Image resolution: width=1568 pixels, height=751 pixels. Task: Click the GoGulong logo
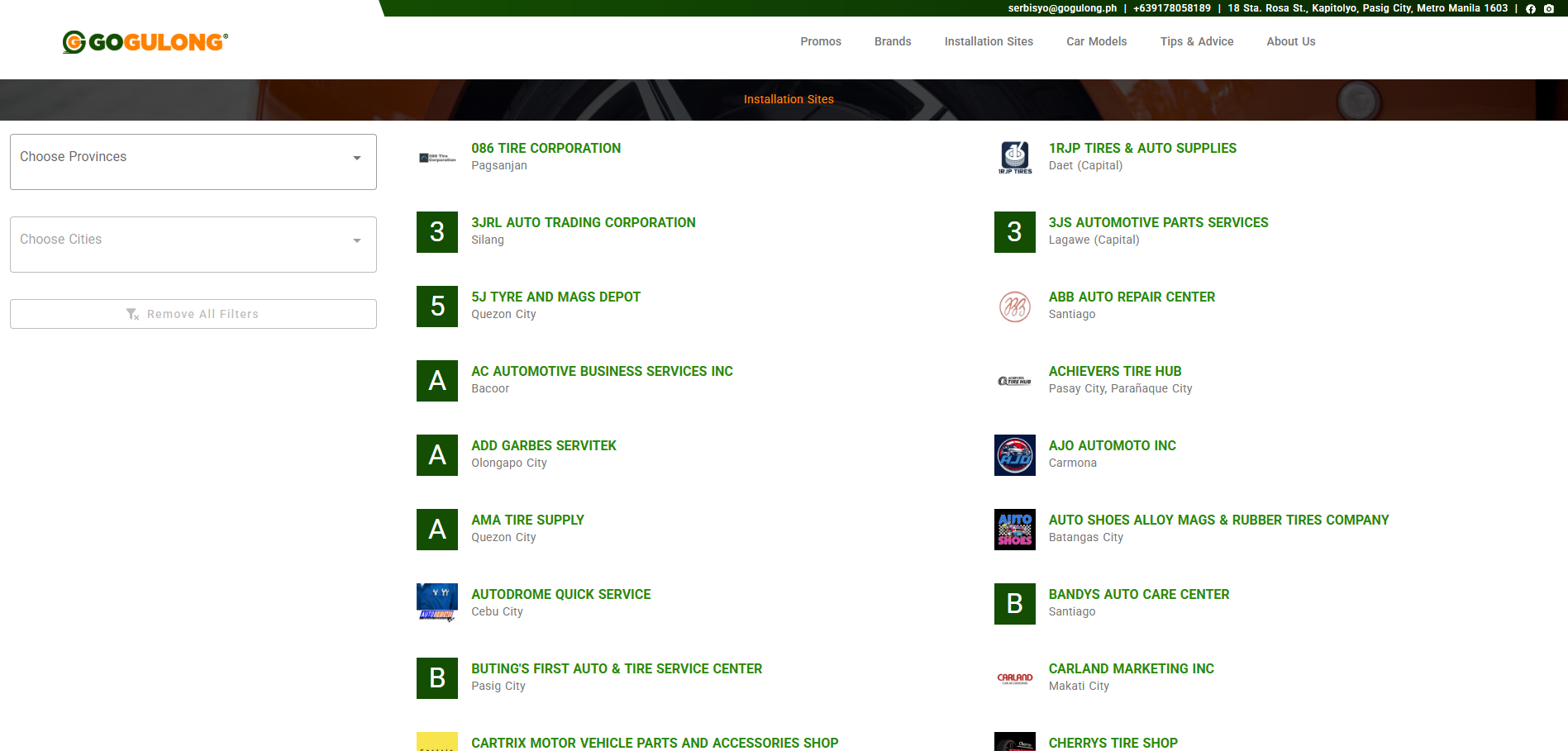click(x=145, y=41)
